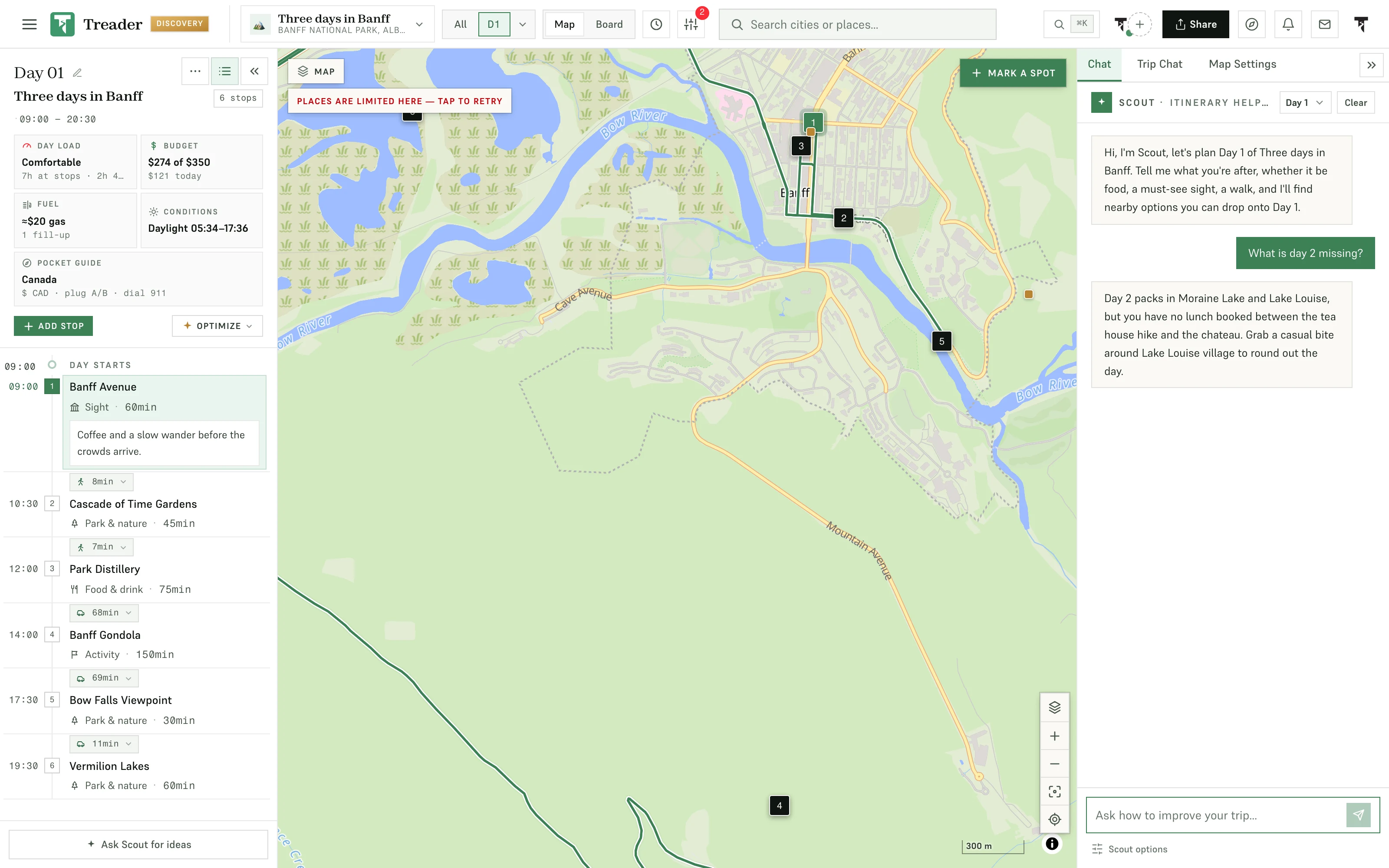Viewport: 1389px width, 868px height.
Task: Open the Optimize dropdown
Action: tap(217, 325)
